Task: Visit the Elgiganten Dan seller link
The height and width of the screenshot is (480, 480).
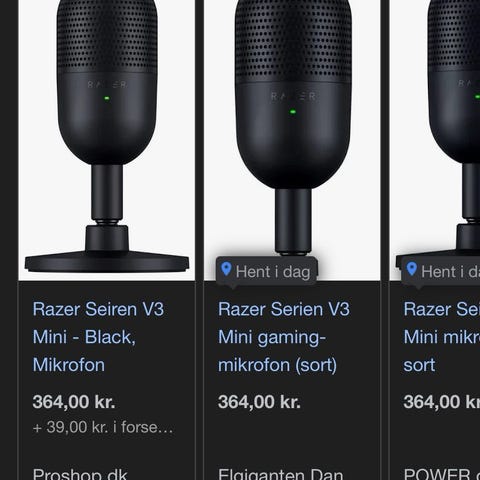Action: (x=281, y=474)
